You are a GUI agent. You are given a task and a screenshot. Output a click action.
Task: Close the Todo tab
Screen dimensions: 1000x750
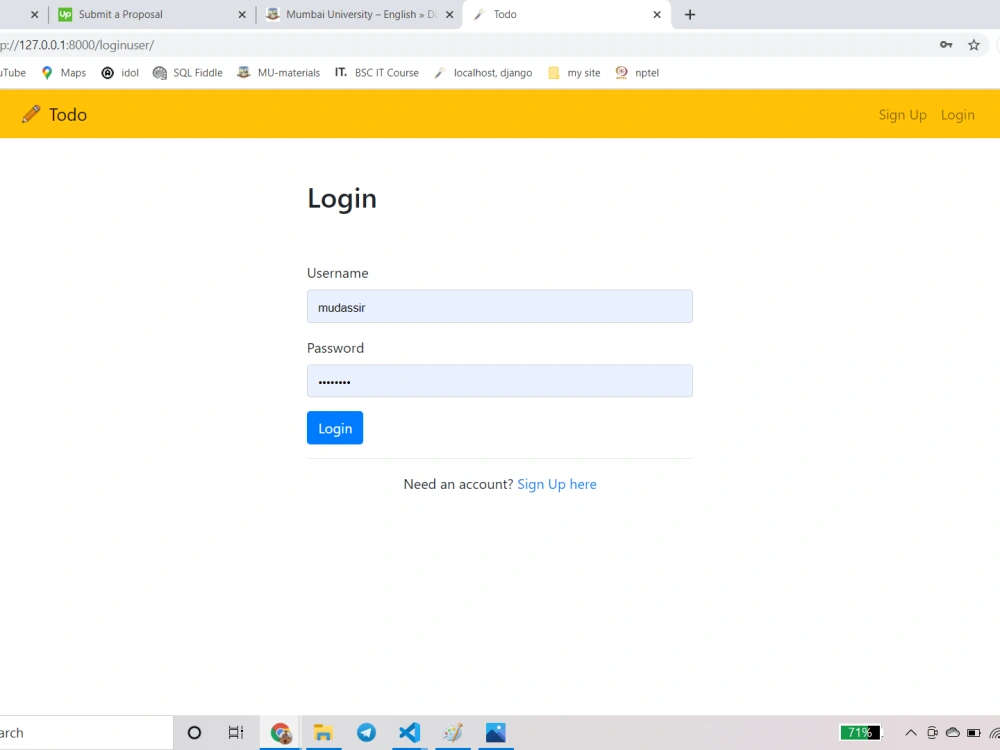point(657,15)
